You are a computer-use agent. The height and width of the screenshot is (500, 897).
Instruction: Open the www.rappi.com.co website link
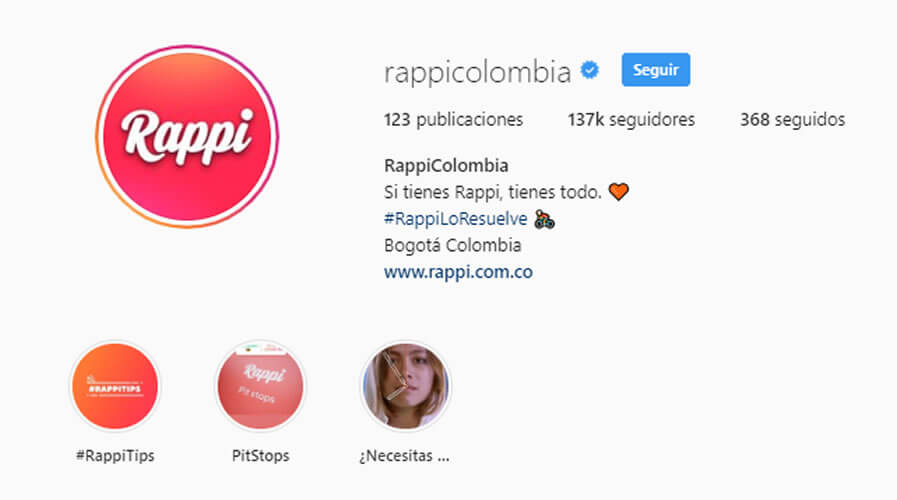click(x=458, y=272)
